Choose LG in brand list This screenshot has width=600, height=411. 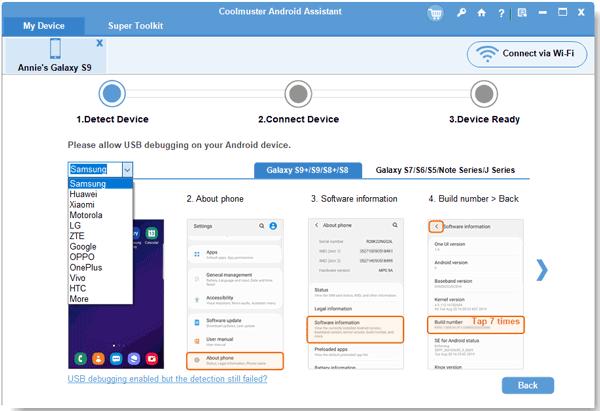click(x=100, y=225)
